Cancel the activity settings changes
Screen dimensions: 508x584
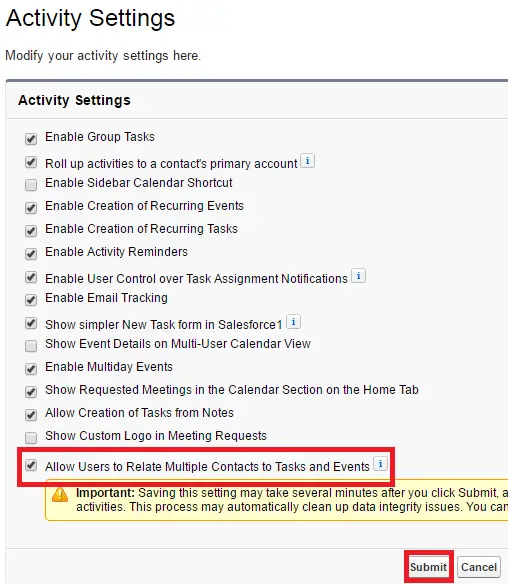tap(479, 567)
